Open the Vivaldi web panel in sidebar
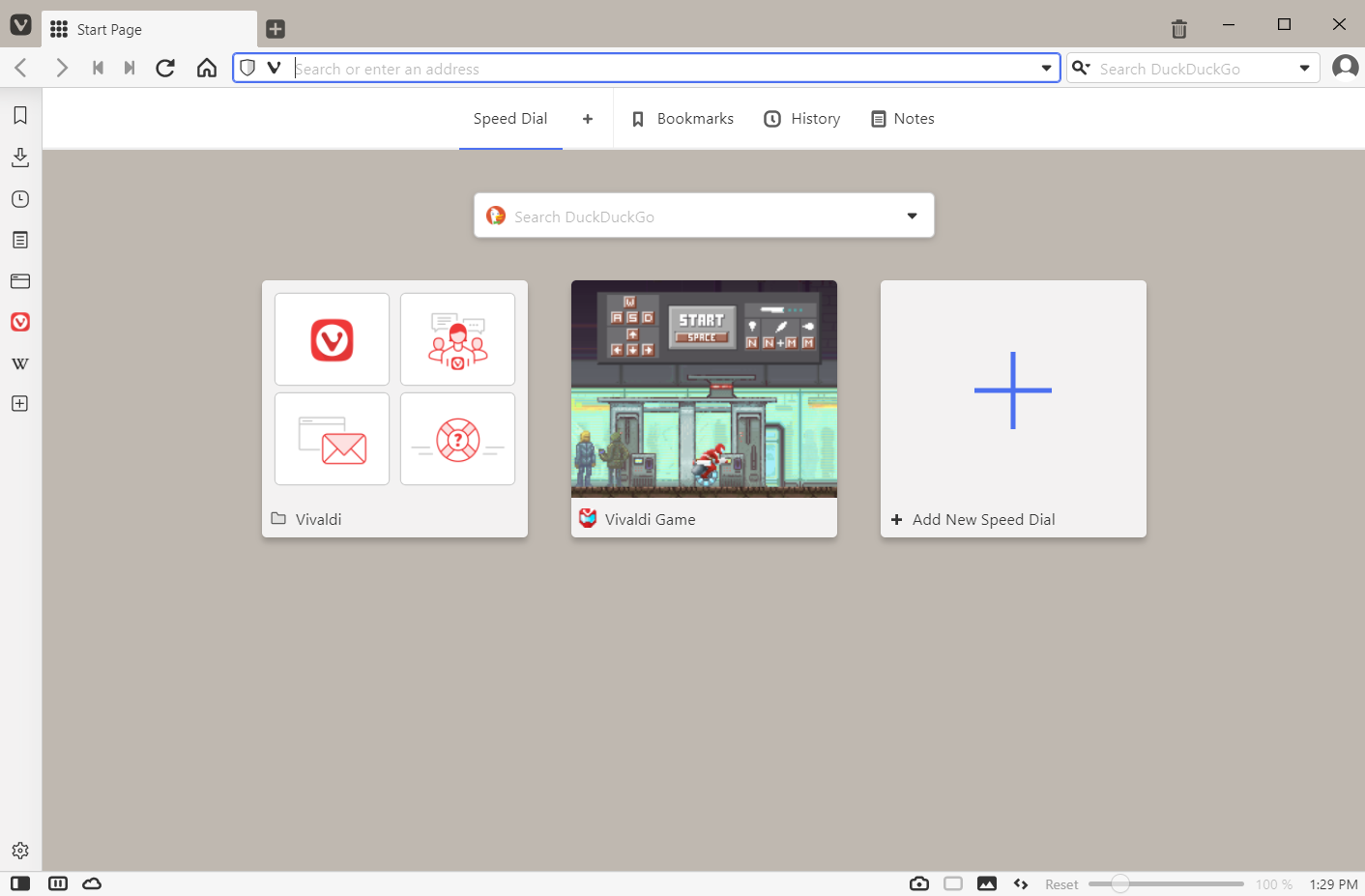This screenshot has width=1365, height=896. [20, 322]
